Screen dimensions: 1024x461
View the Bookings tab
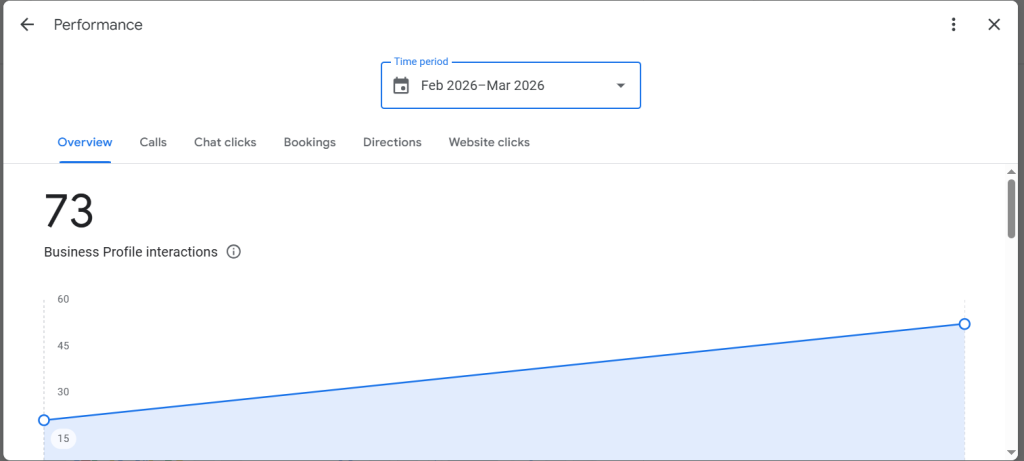click(x=309, y=142)
